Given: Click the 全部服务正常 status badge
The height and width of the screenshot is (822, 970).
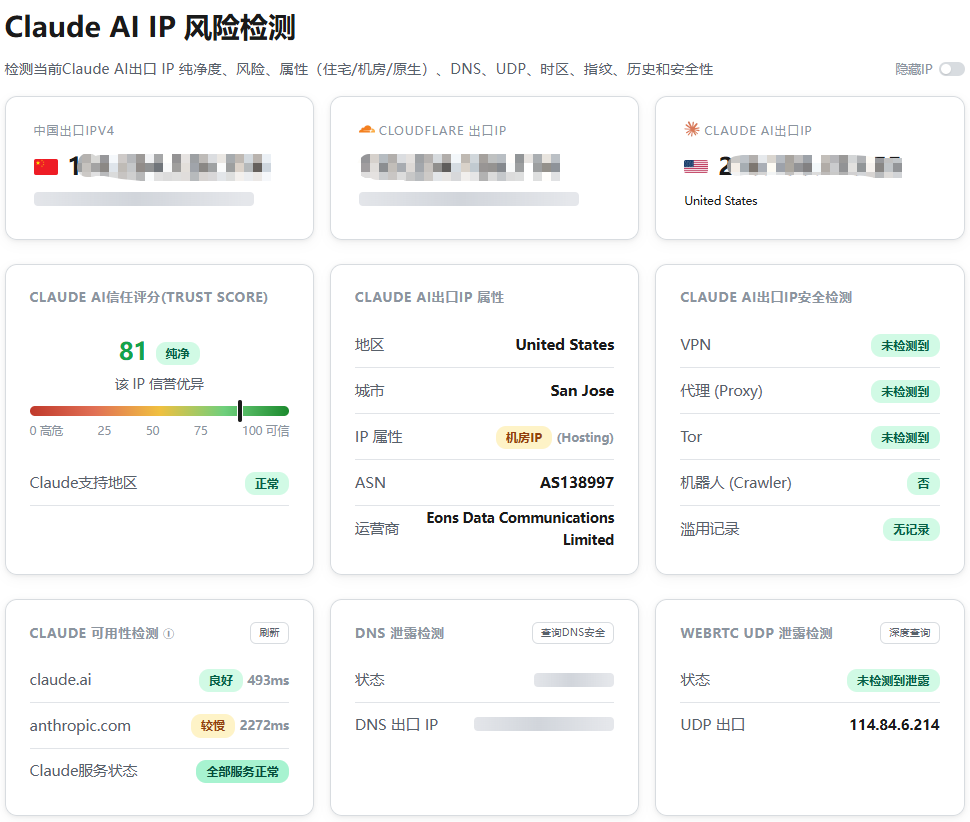Looking at the screenshot, I should tap(242, 772).
